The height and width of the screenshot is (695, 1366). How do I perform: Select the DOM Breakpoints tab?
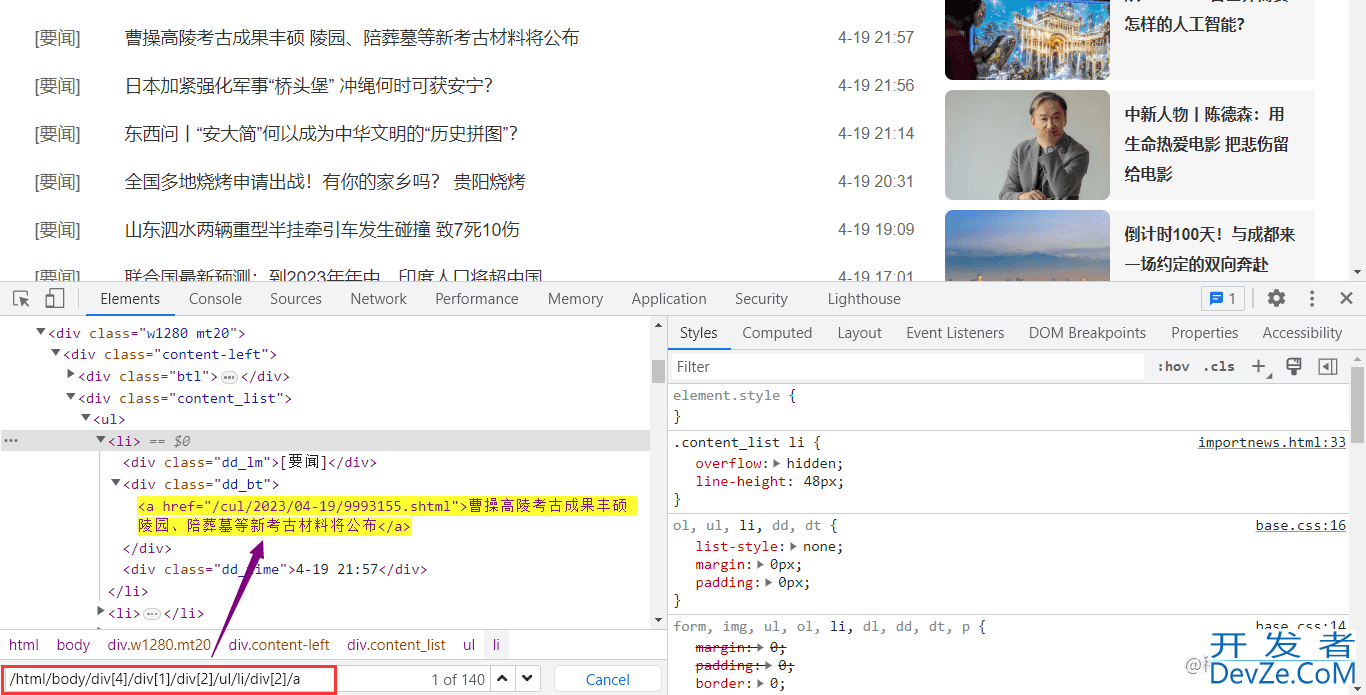click(x=1087, y=333)
